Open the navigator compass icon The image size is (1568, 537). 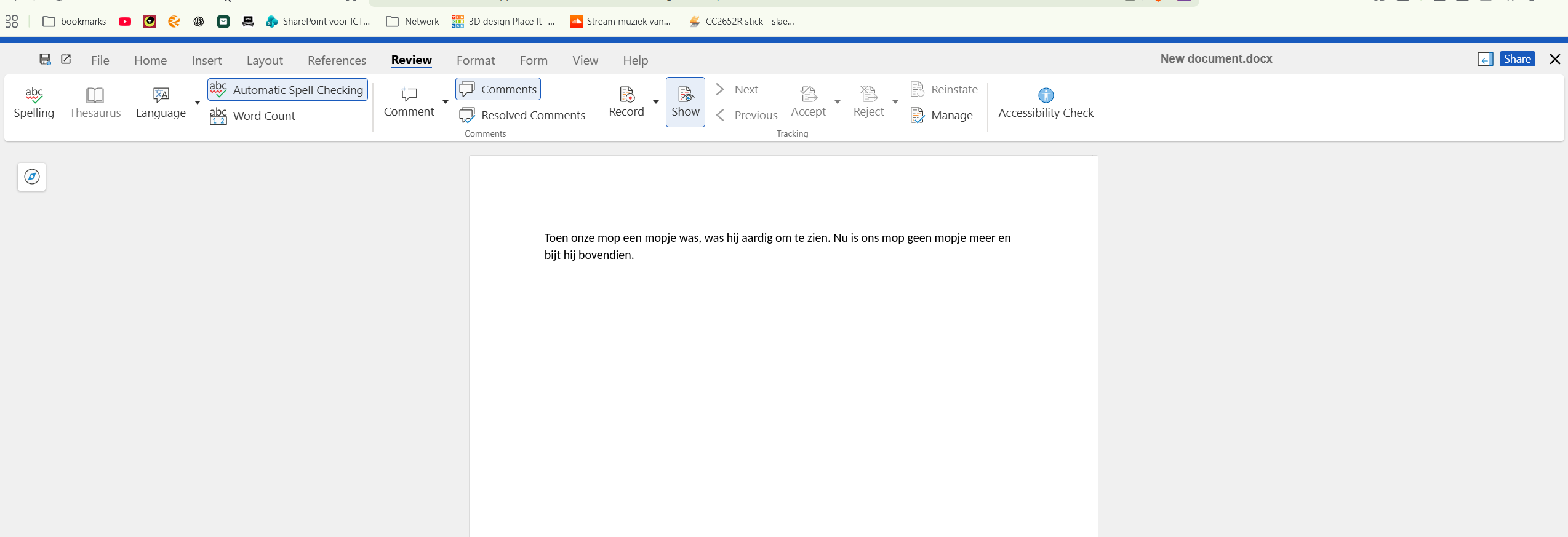[x=32, y=177]
